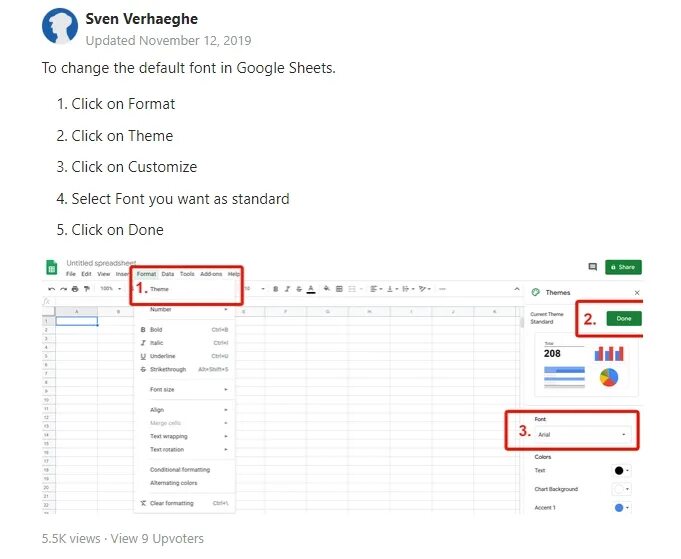Open the Vertical align toolbar dropdown
The width and height of the screenshot is (681, 559).
click(x=392, y=289)
